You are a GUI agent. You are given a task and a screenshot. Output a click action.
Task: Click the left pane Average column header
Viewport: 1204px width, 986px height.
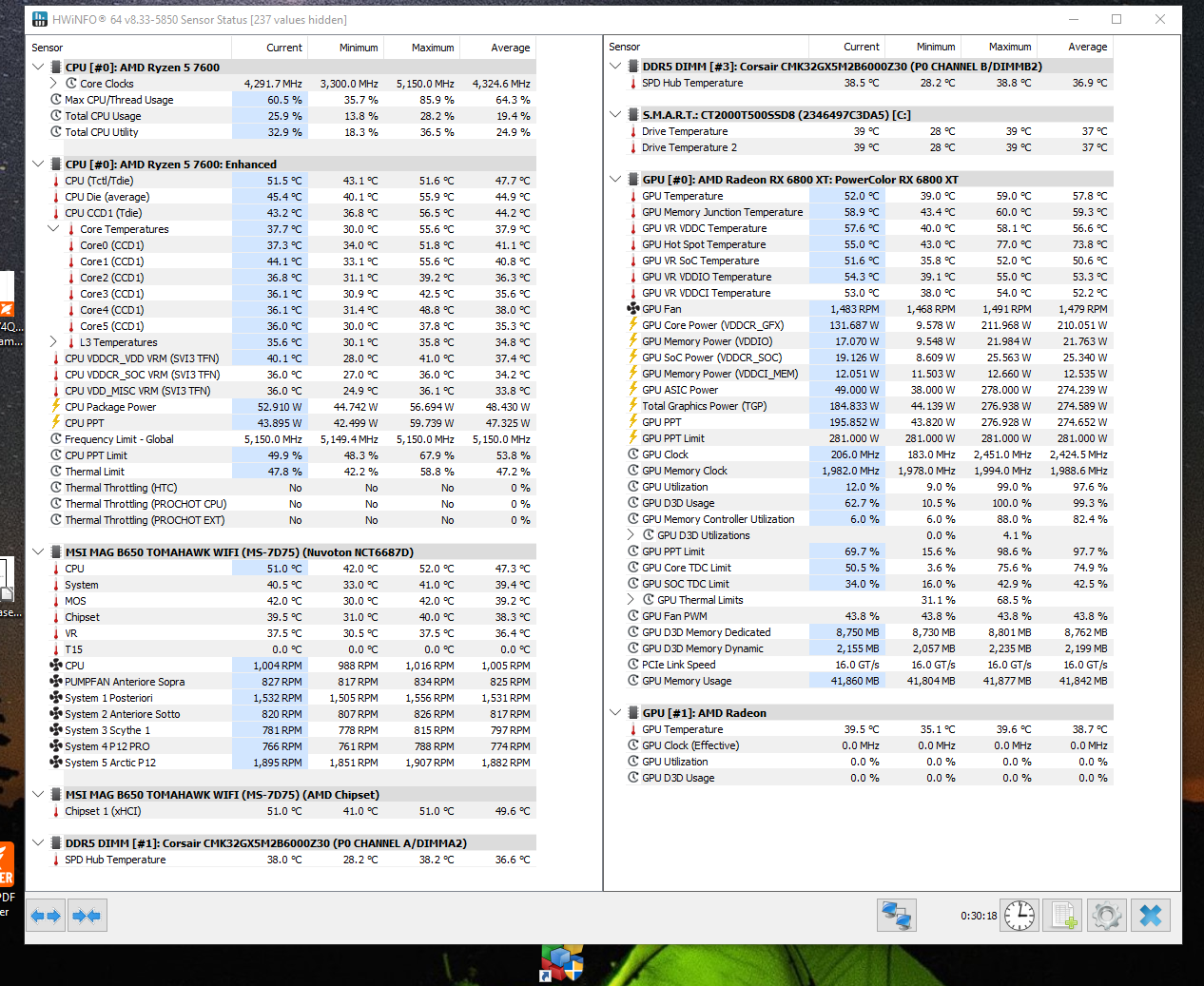coord(497,48)
